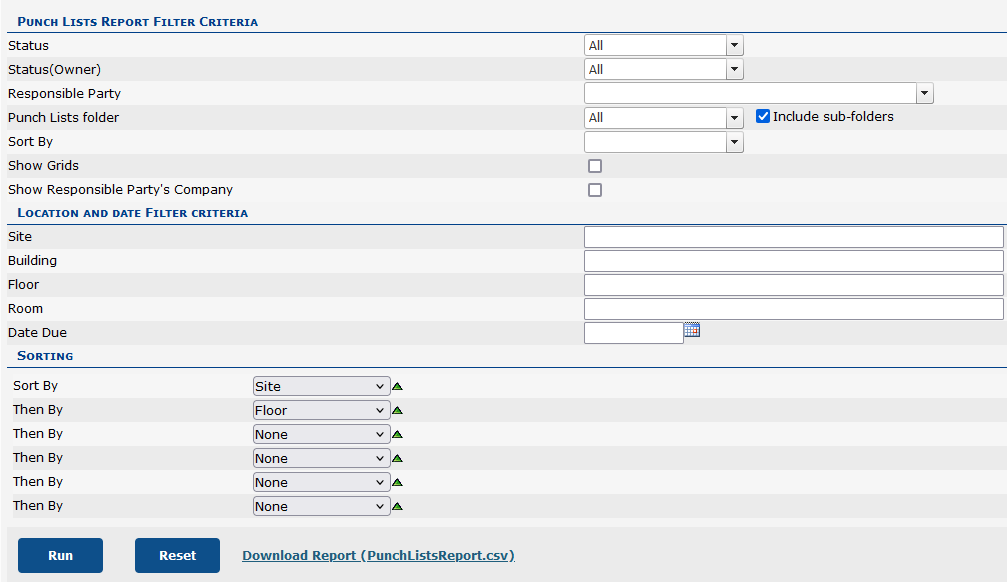This screenshot has width=1007, height=582.
Task: Focus the Room input field
Action: pos(794,309)
